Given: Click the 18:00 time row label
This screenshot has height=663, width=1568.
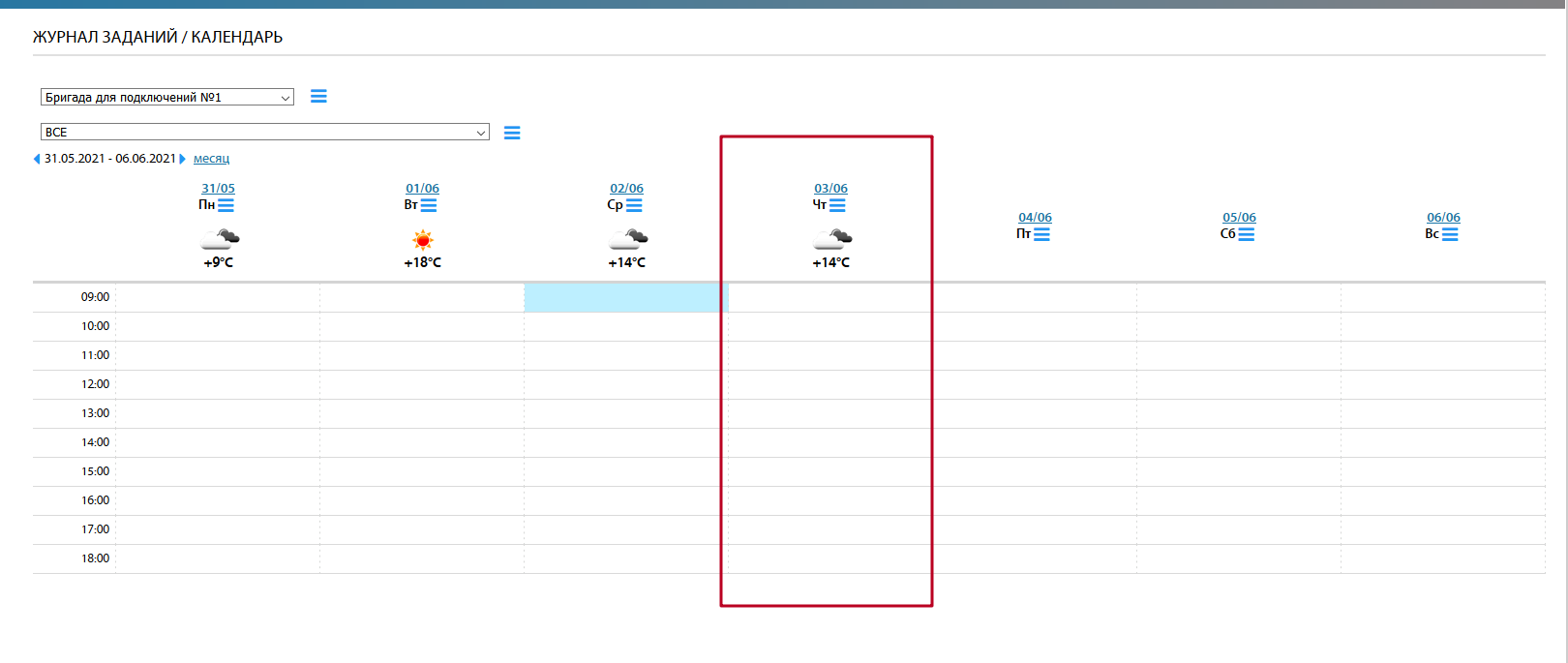Looking at the screenshot, I should click(x=95, y=558).
